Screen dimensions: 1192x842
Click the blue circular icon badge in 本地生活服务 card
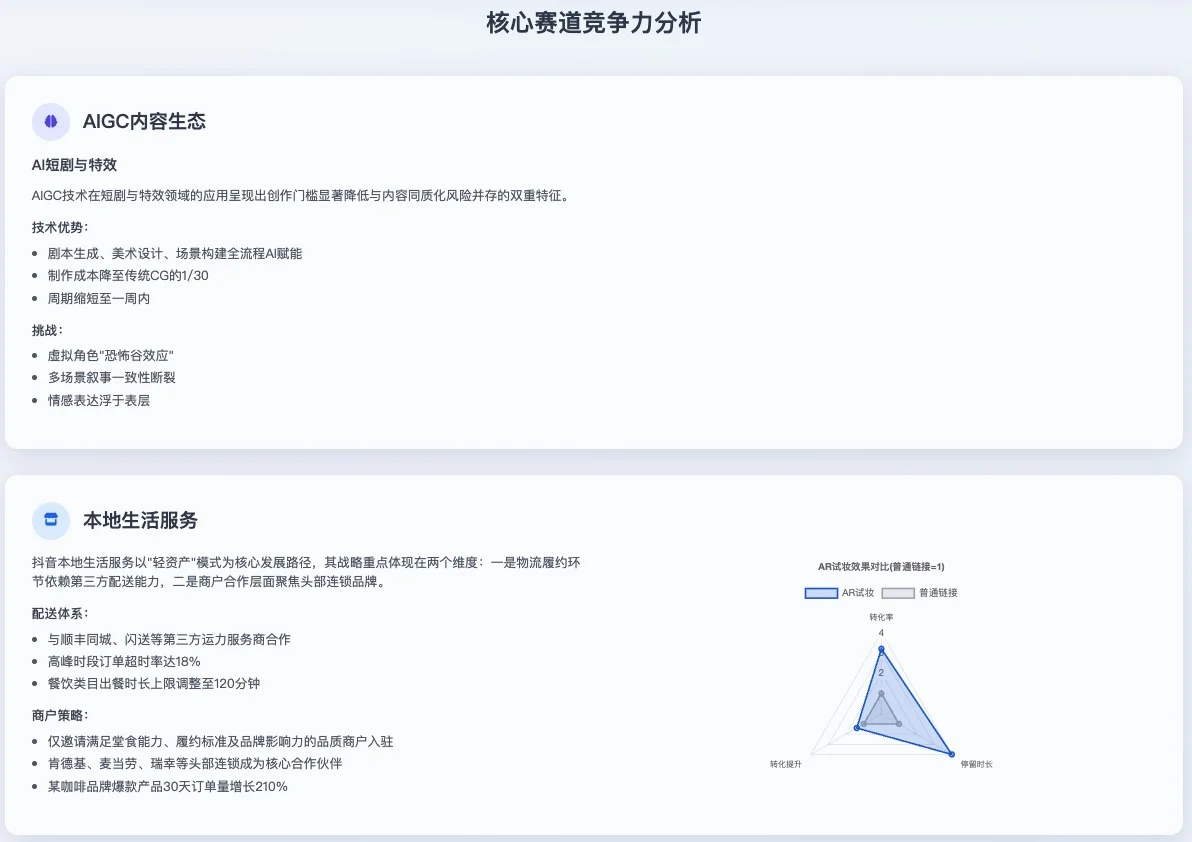coord(51,520)
